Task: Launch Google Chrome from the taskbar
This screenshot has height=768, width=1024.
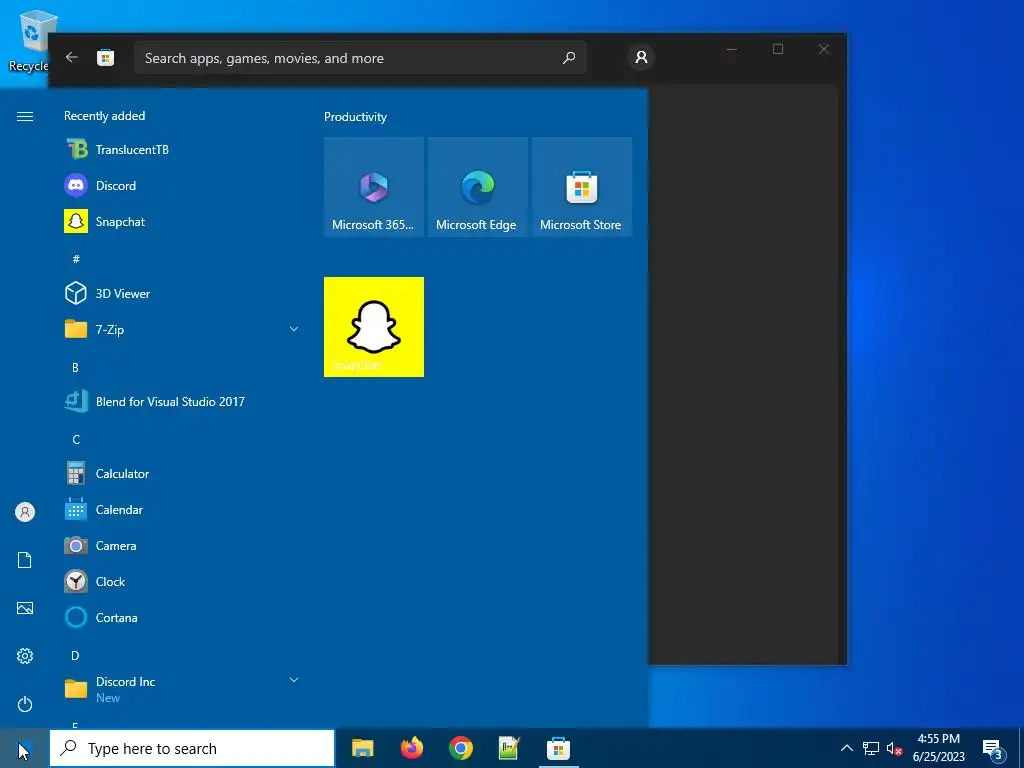Action: (460, 748)
